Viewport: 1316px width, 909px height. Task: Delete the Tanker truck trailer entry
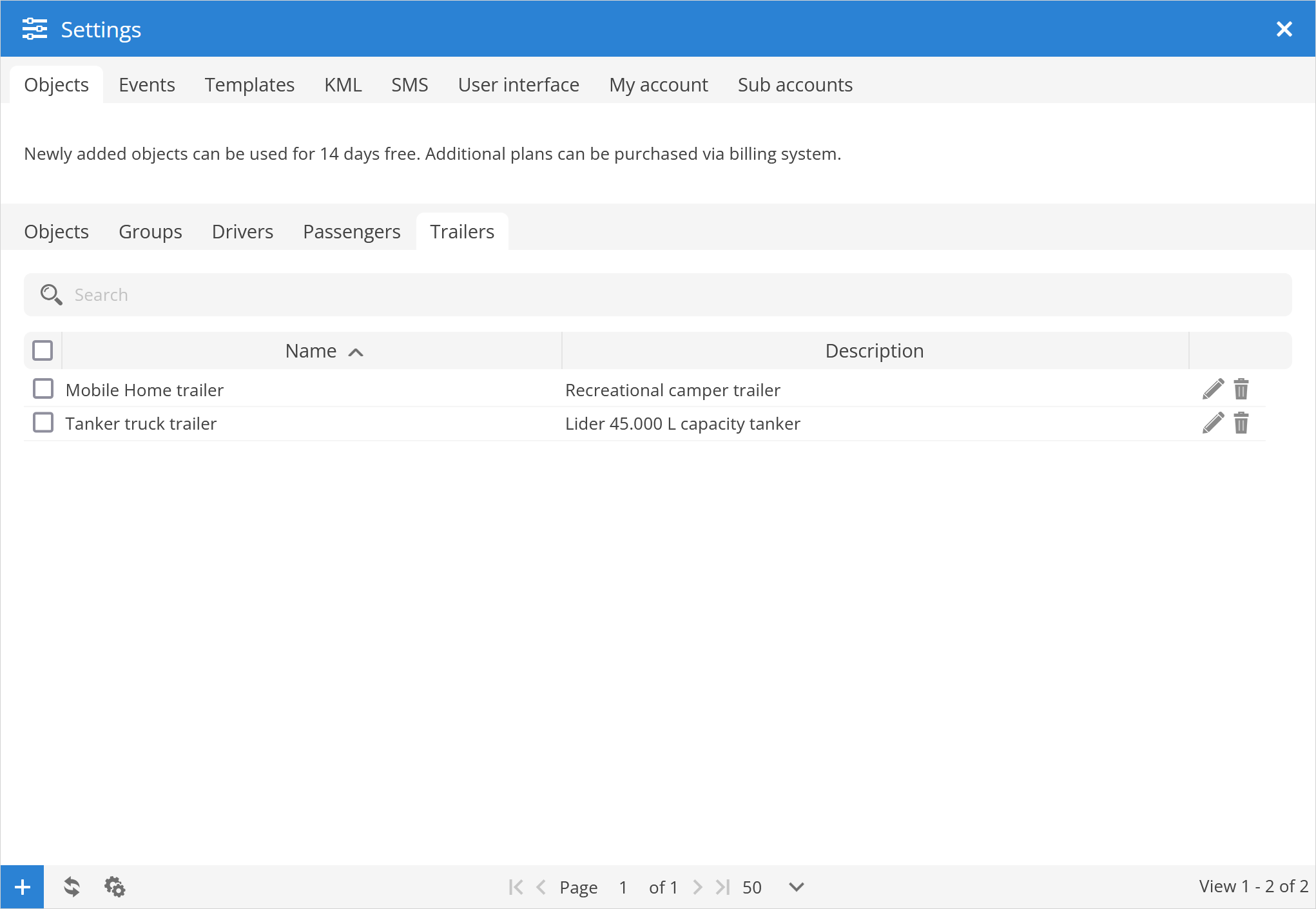coord(1241,423)
